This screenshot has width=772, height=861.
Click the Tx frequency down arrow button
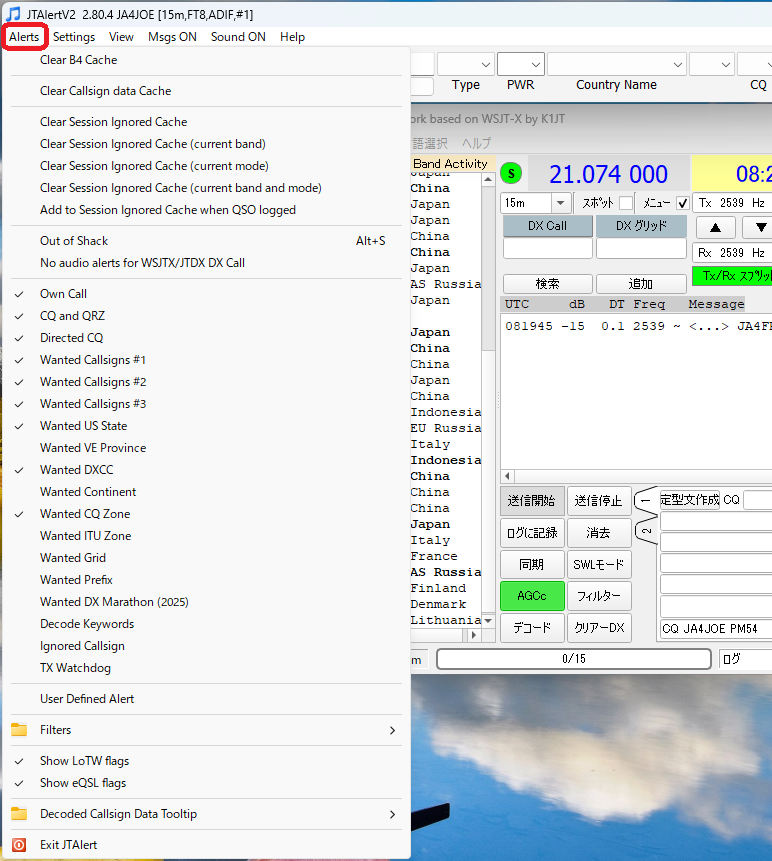(x=760, y=227)
